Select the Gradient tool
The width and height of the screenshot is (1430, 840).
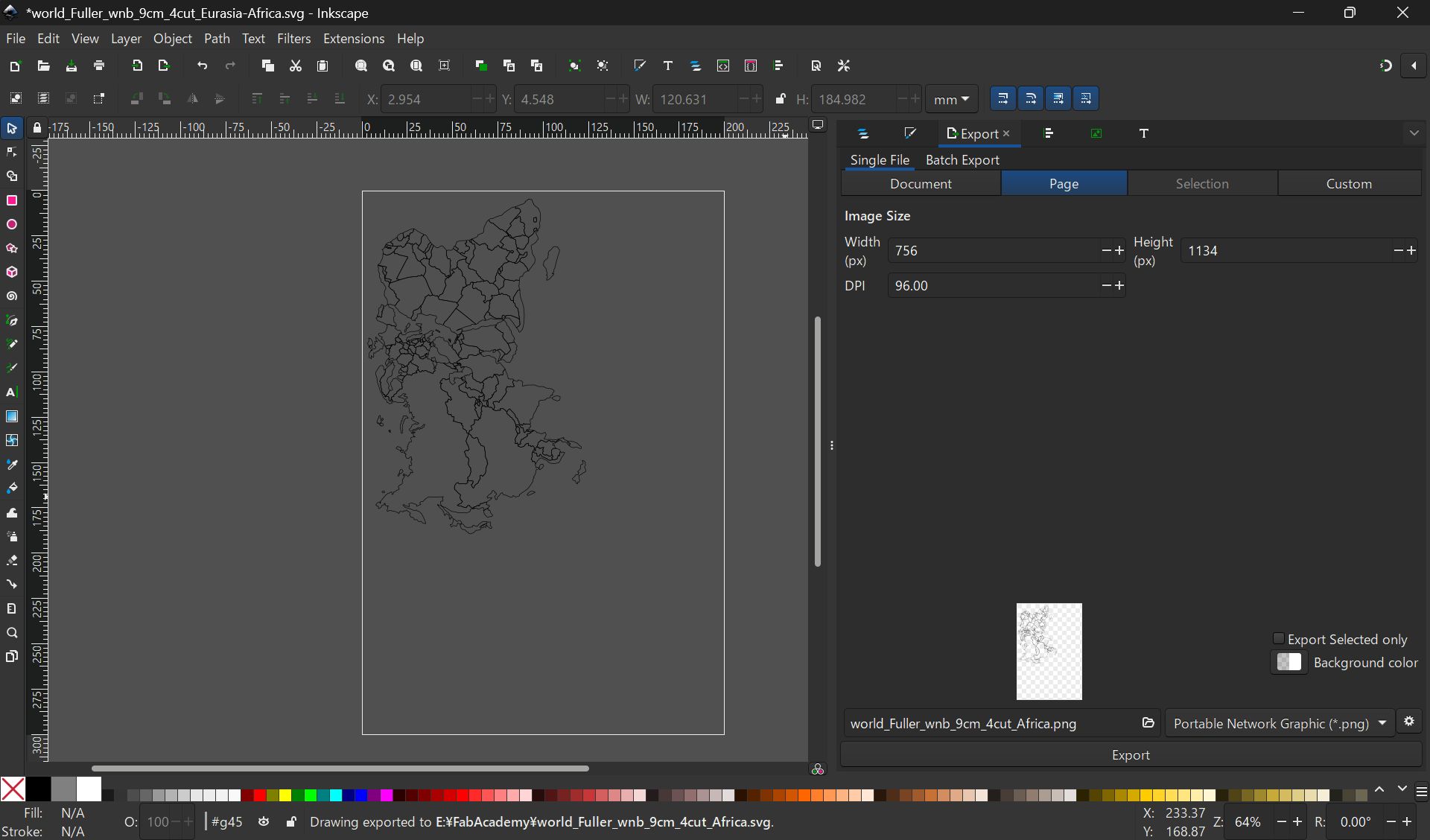(x=12, y=416)
